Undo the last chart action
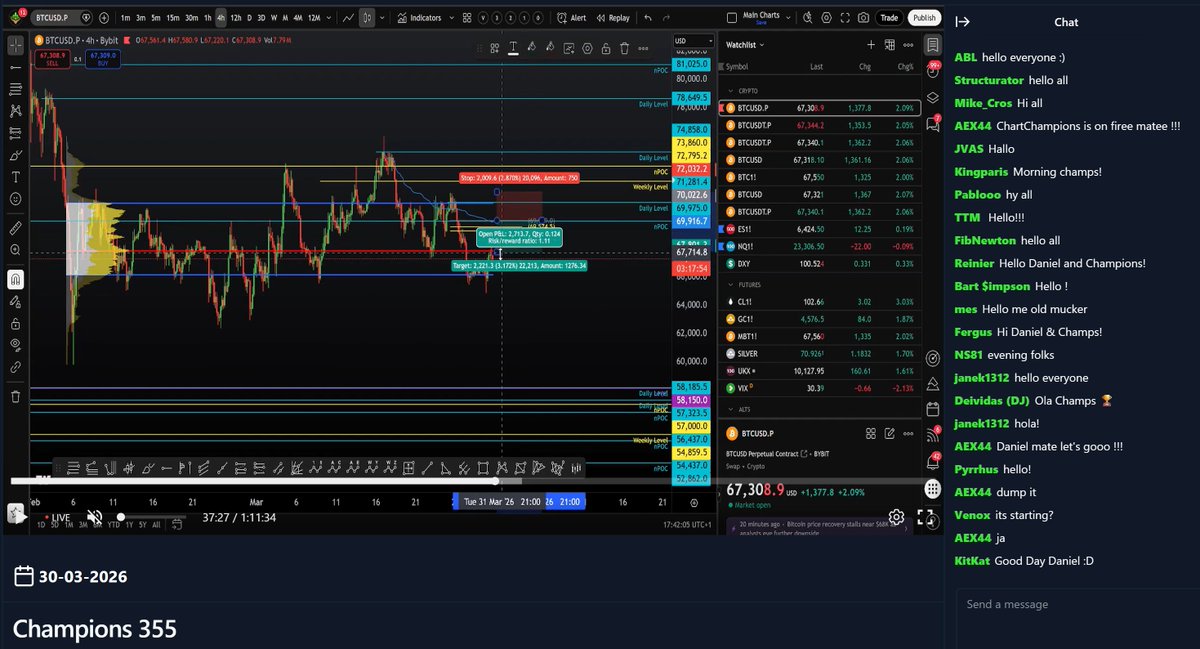The image size is (1200, 649). pyautogui.click(x=648, y=18)
